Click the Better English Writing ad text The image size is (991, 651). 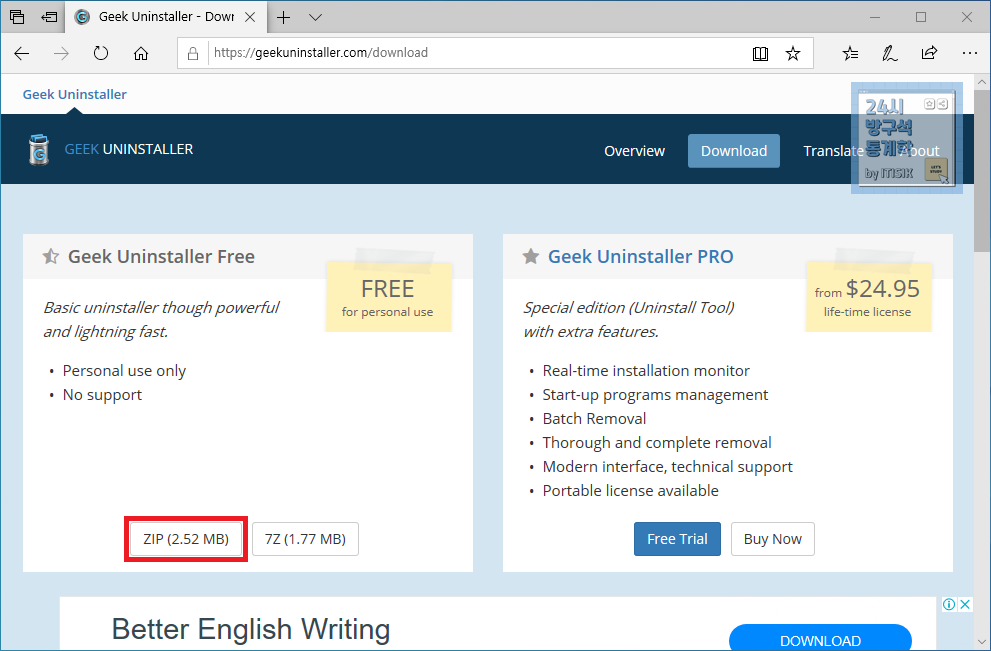tap(251, 629)
